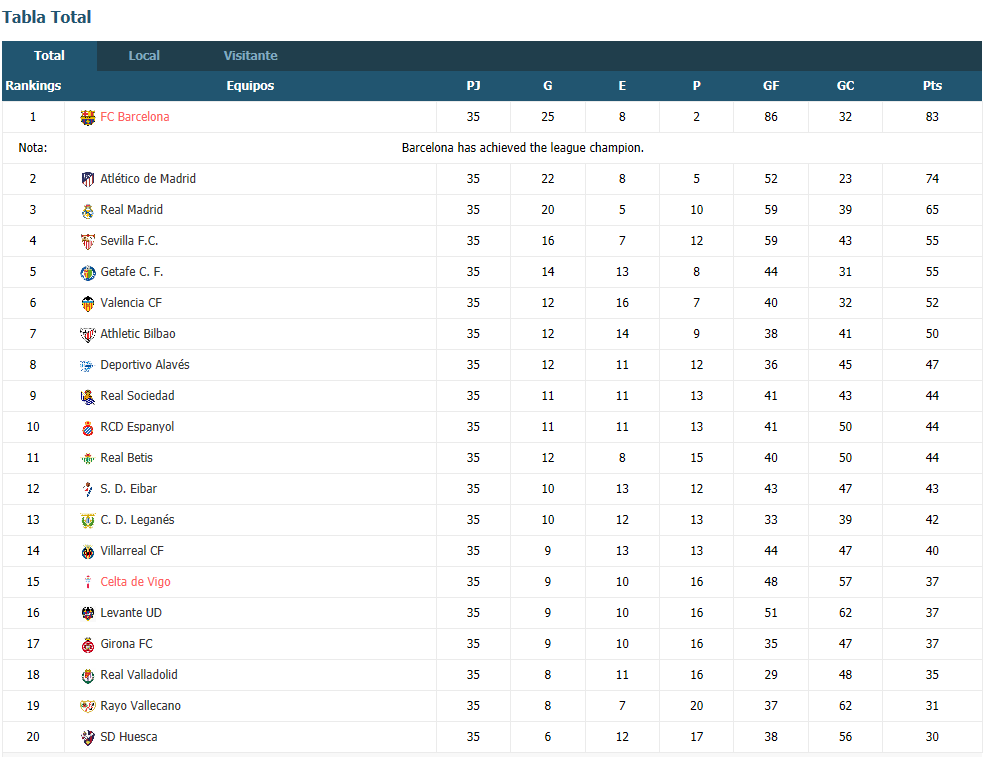Click the GC column header
991x757 pixels.
(x=846, y=85)
